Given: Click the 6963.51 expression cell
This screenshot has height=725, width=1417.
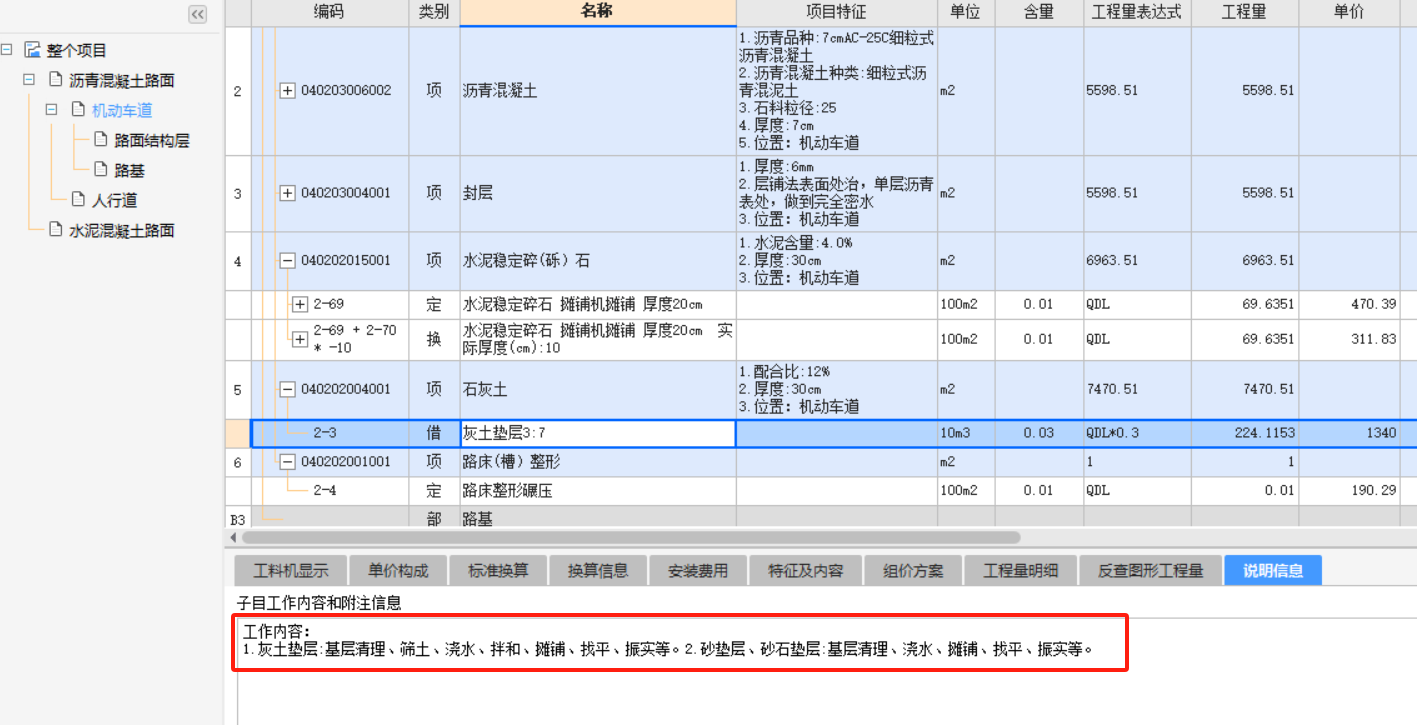Looking at the screenshot, I should point(1137,261).
